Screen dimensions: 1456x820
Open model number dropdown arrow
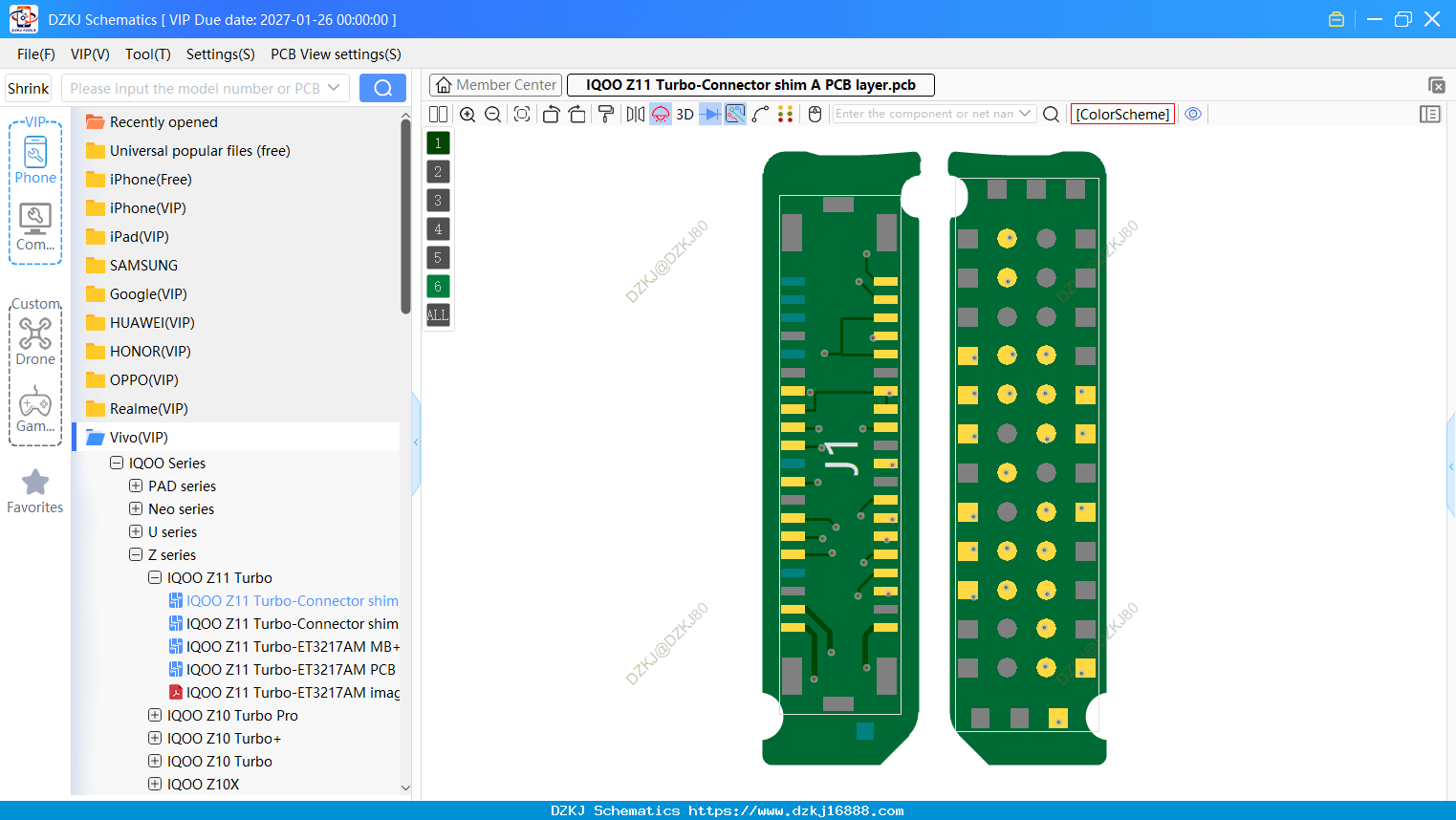point(334,88)
